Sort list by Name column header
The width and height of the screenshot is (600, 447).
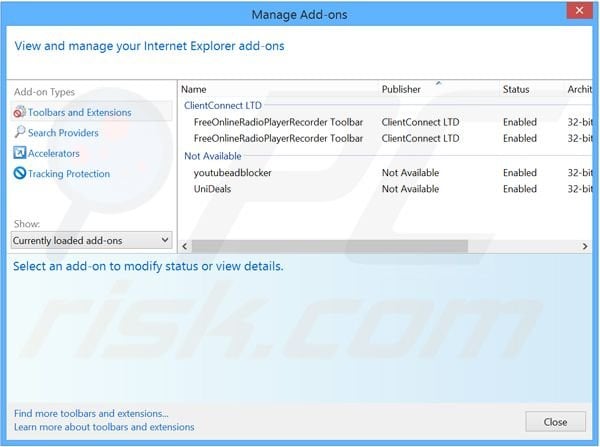[x=194, y=89]
